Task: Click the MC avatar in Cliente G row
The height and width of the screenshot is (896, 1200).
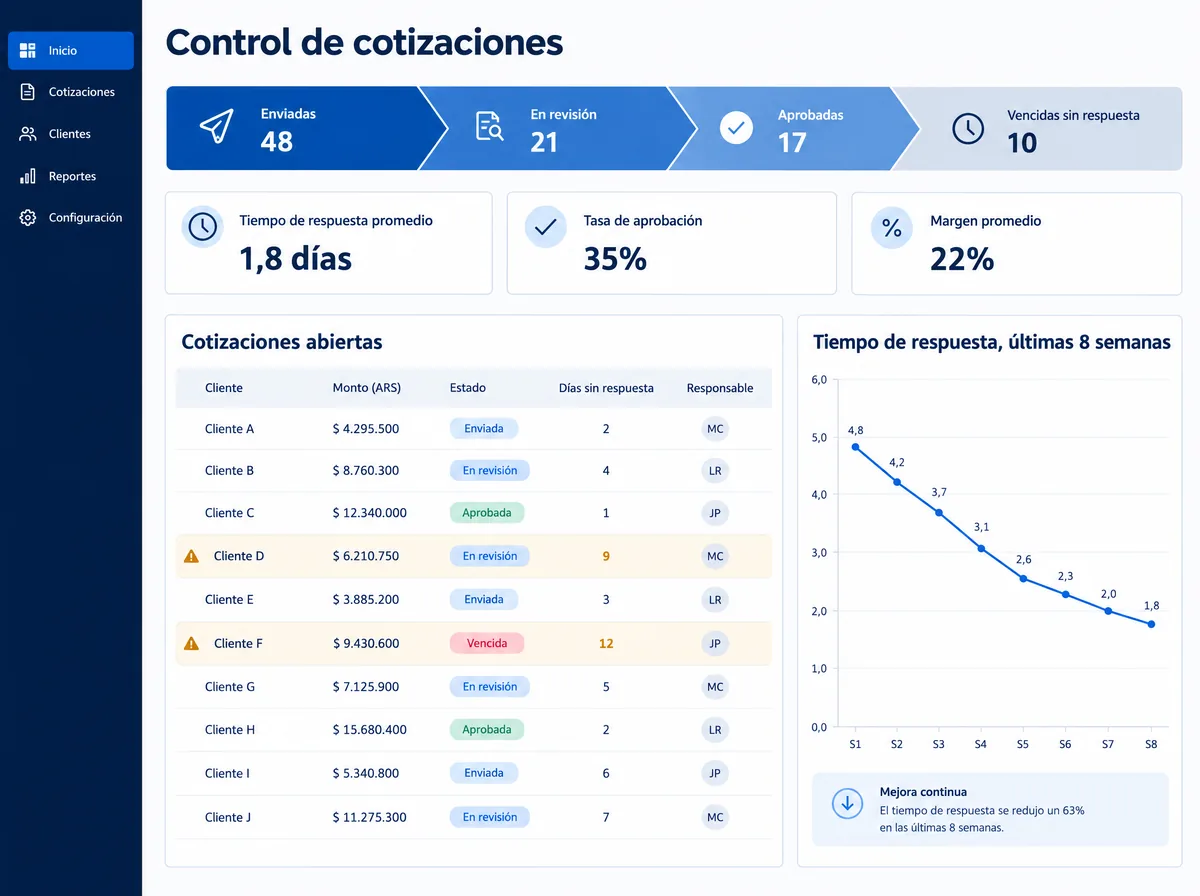Action: (x=715, y=687)
